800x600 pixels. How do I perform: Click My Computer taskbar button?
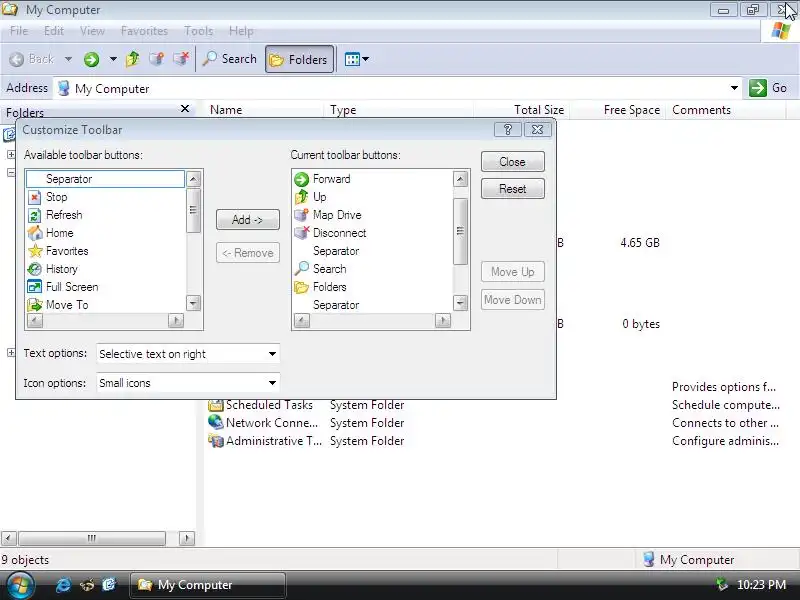208,585
